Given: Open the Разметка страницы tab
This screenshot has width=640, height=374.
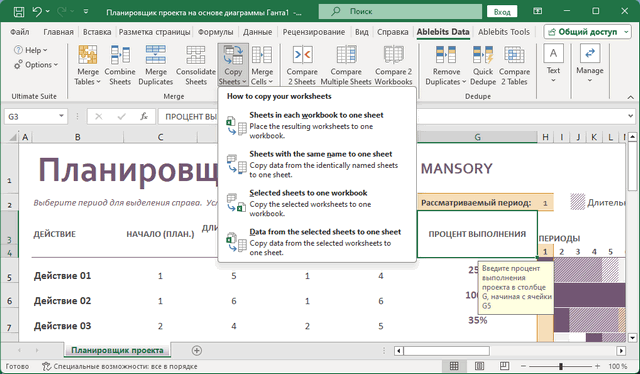Looking at the screenshot, I should [154, 32].
